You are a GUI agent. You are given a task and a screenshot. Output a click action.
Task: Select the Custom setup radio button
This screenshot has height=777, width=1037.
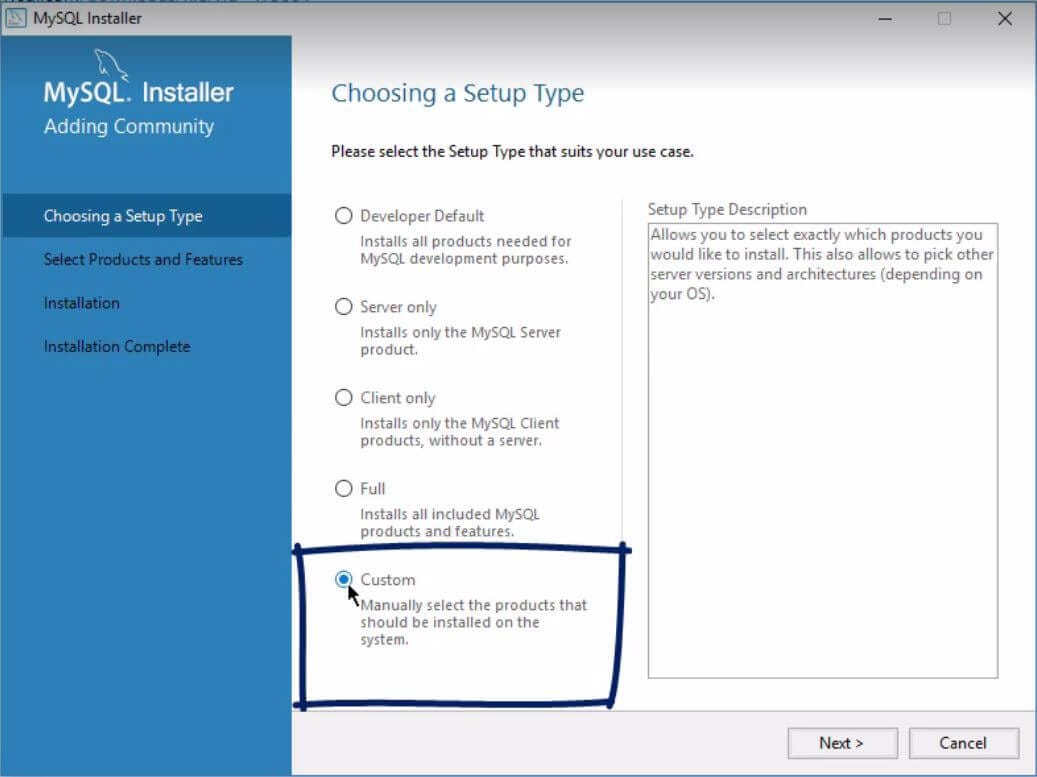pos(343,579)
